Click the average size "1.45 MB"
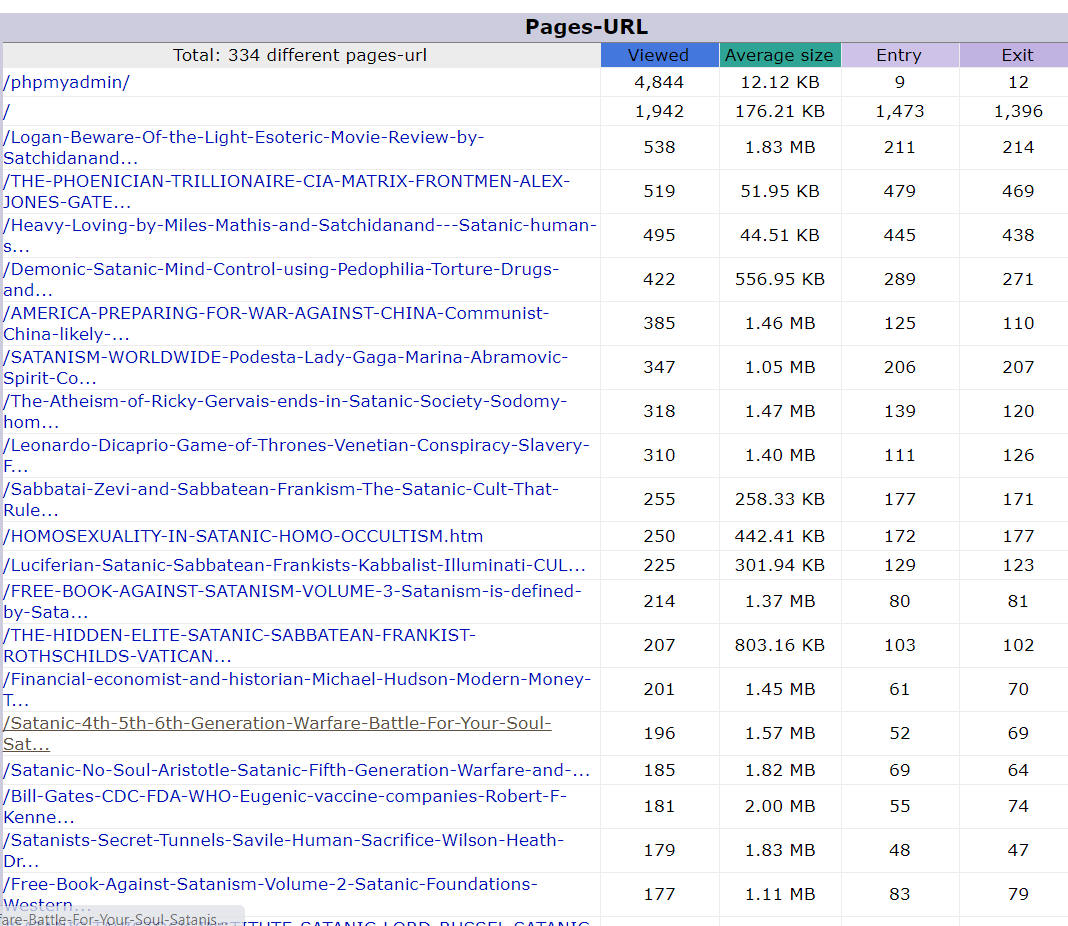1068x926 pixels. tap(780, 689)
